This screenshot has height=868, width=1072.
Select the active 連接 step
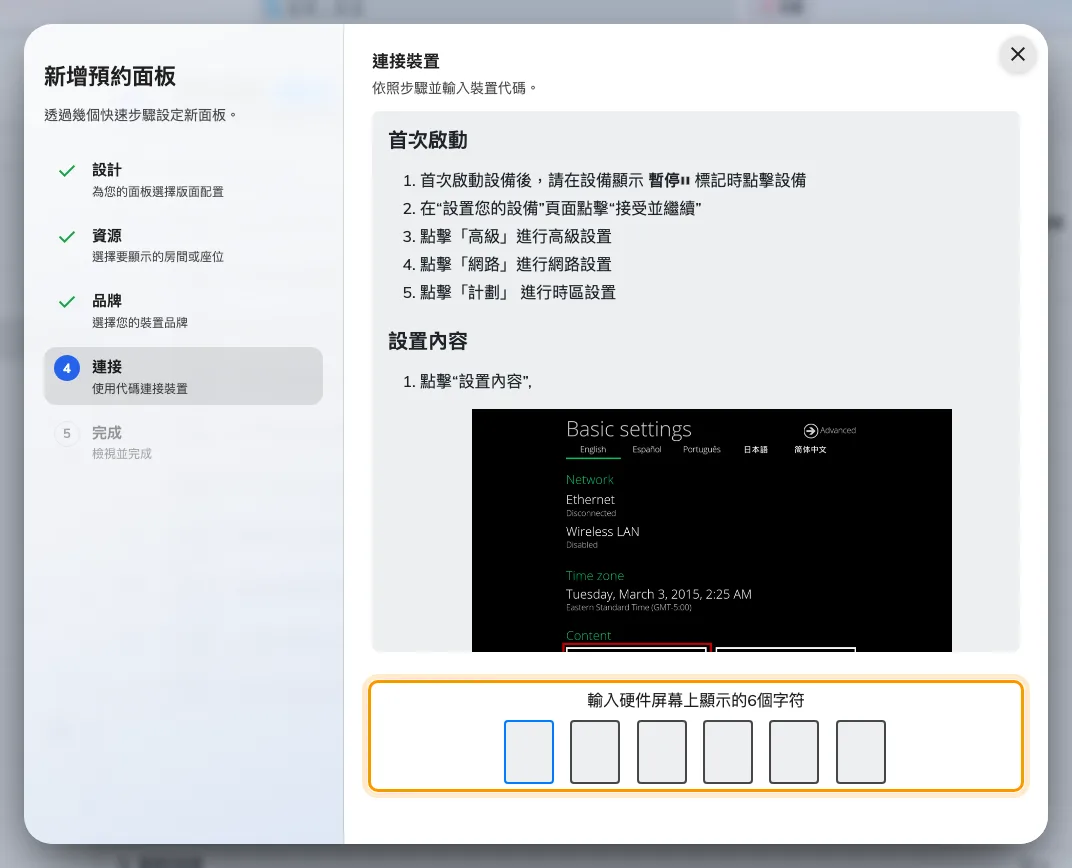coord(183,376)
